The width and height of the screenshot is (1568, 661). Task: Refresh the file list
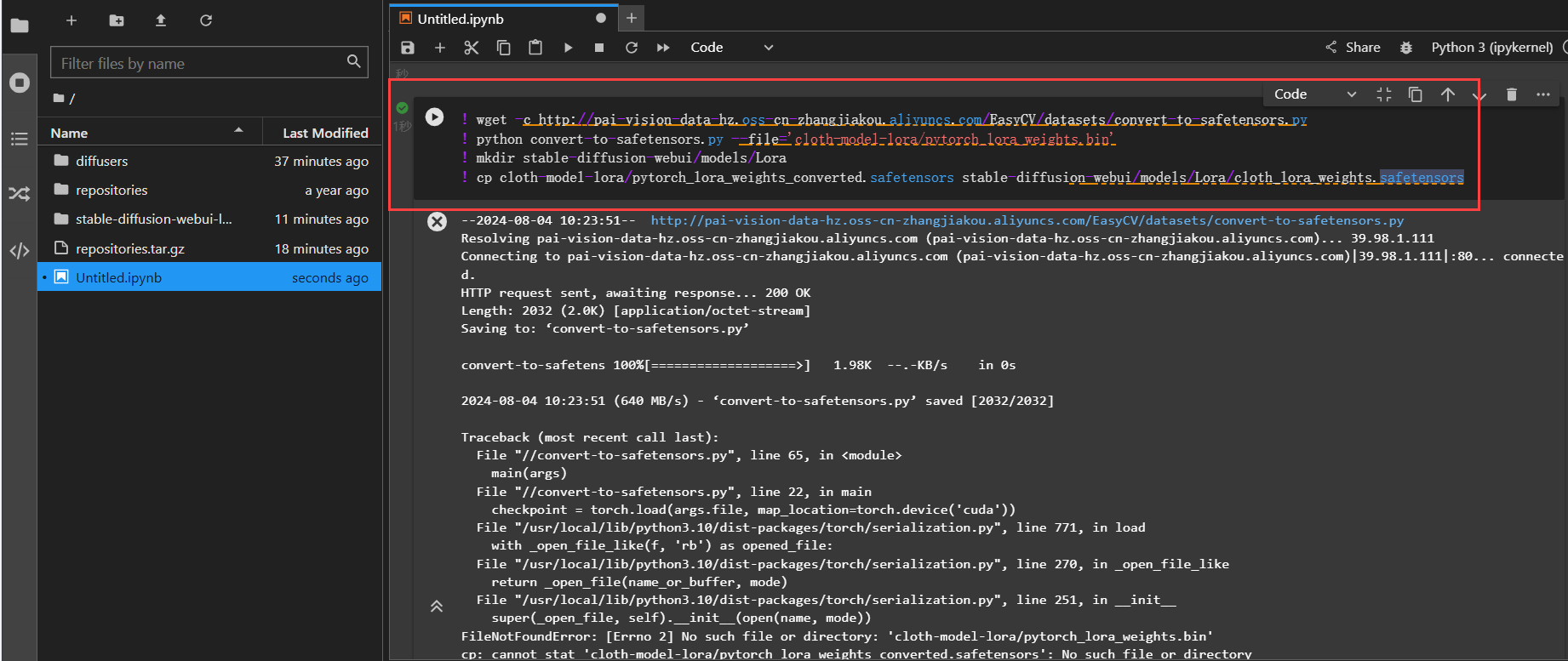coord(206,20)
